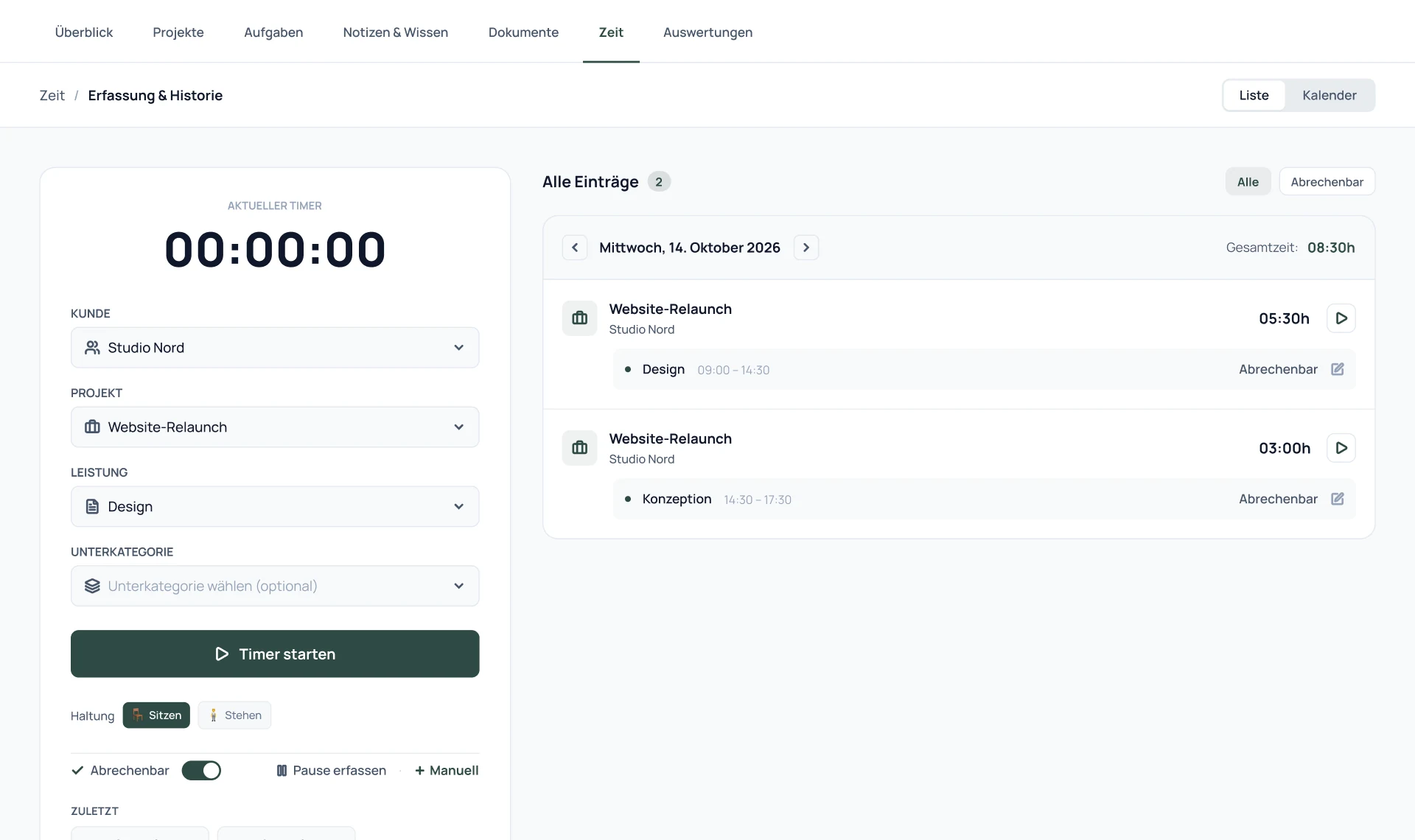This screenshot has height=840, width=1415.
Task: Click the time range 14:30 – 17:30
Action: point(758,500)
